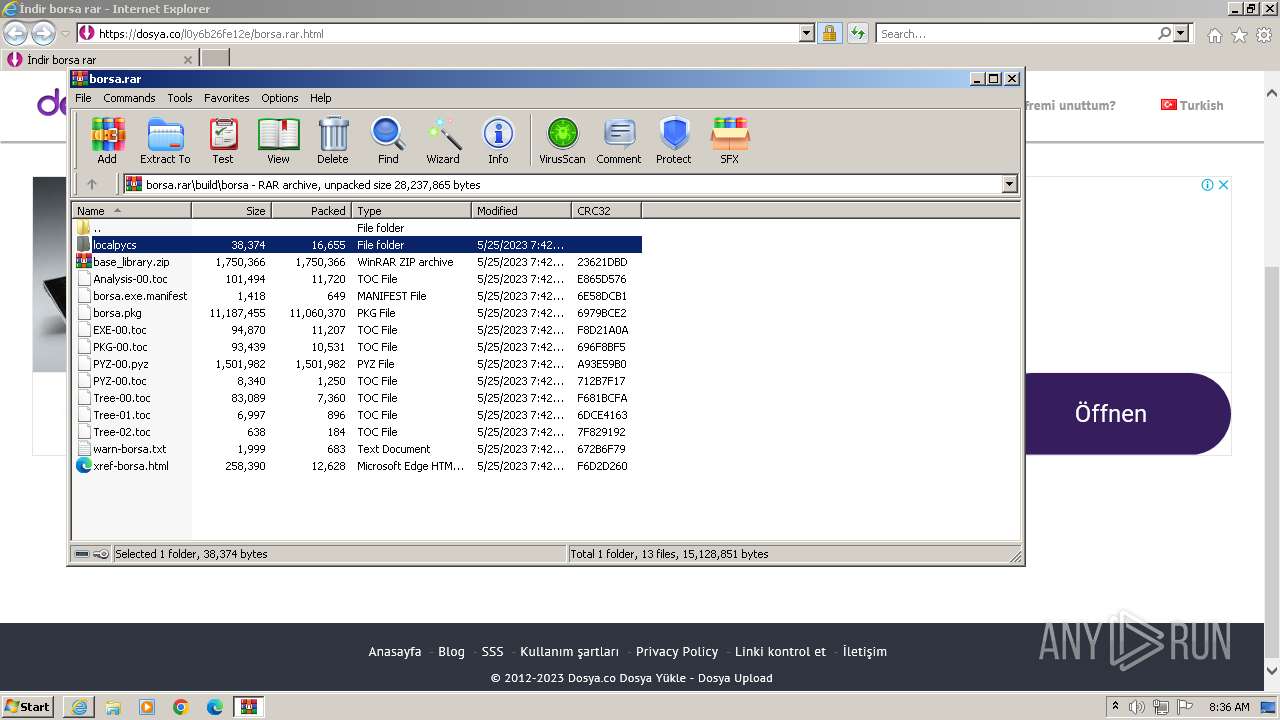1280x720 pixels.
Task: Sort the list by Name column
Action: [x=131, y=211]
